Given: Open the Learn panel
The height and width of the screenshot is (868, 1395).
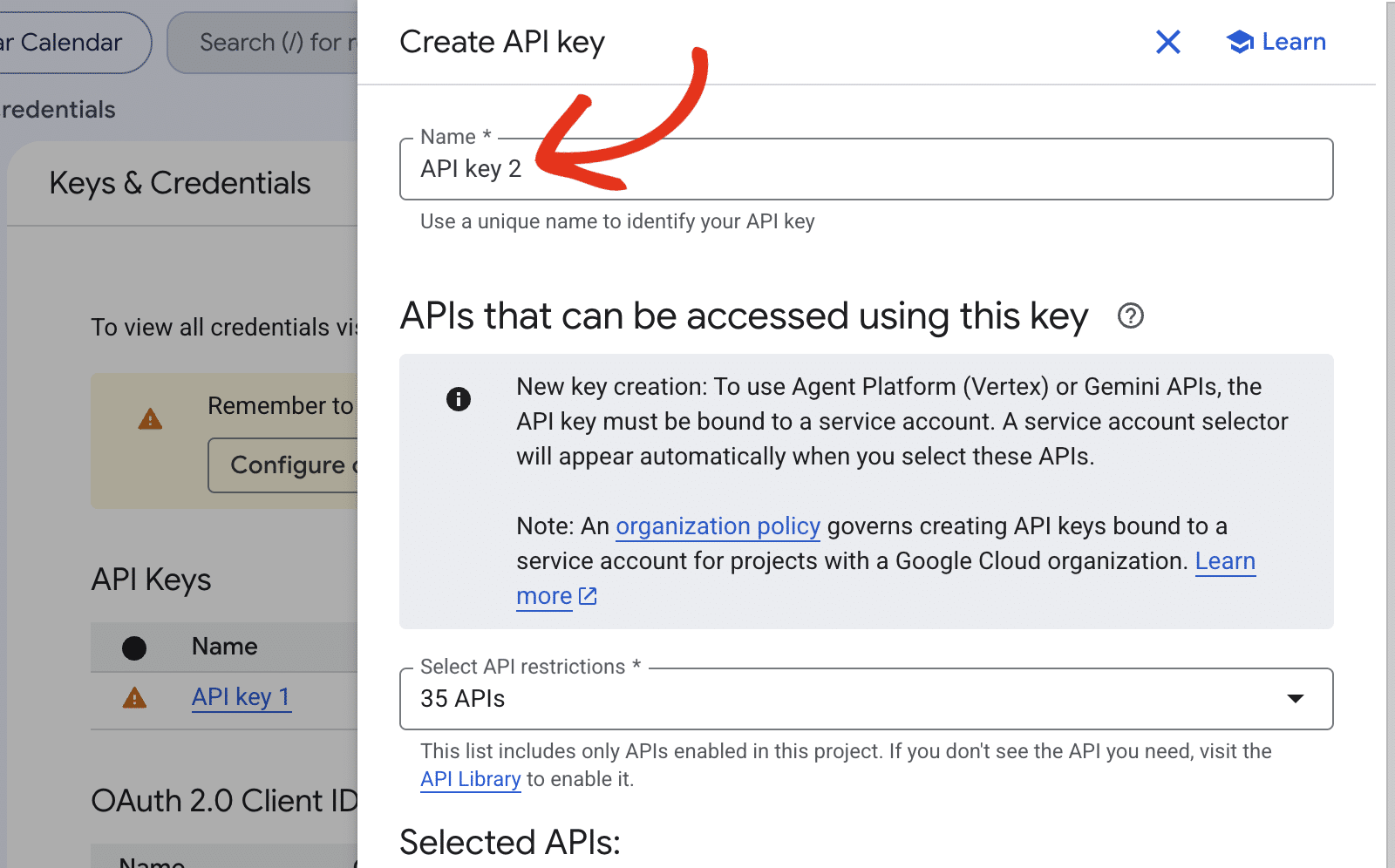Looking at the screenshot, I should (x=1276, y=42).
